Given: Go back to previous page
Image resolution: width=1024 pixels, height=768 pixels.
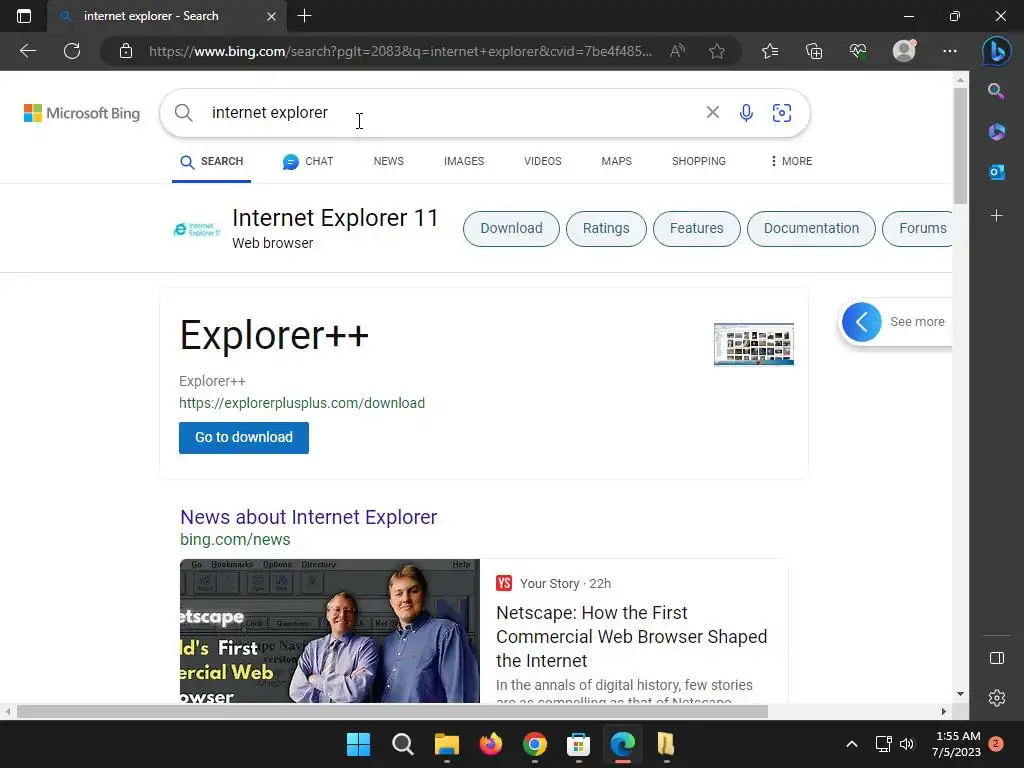Looking at the screenshot, I should pos(27,51).
